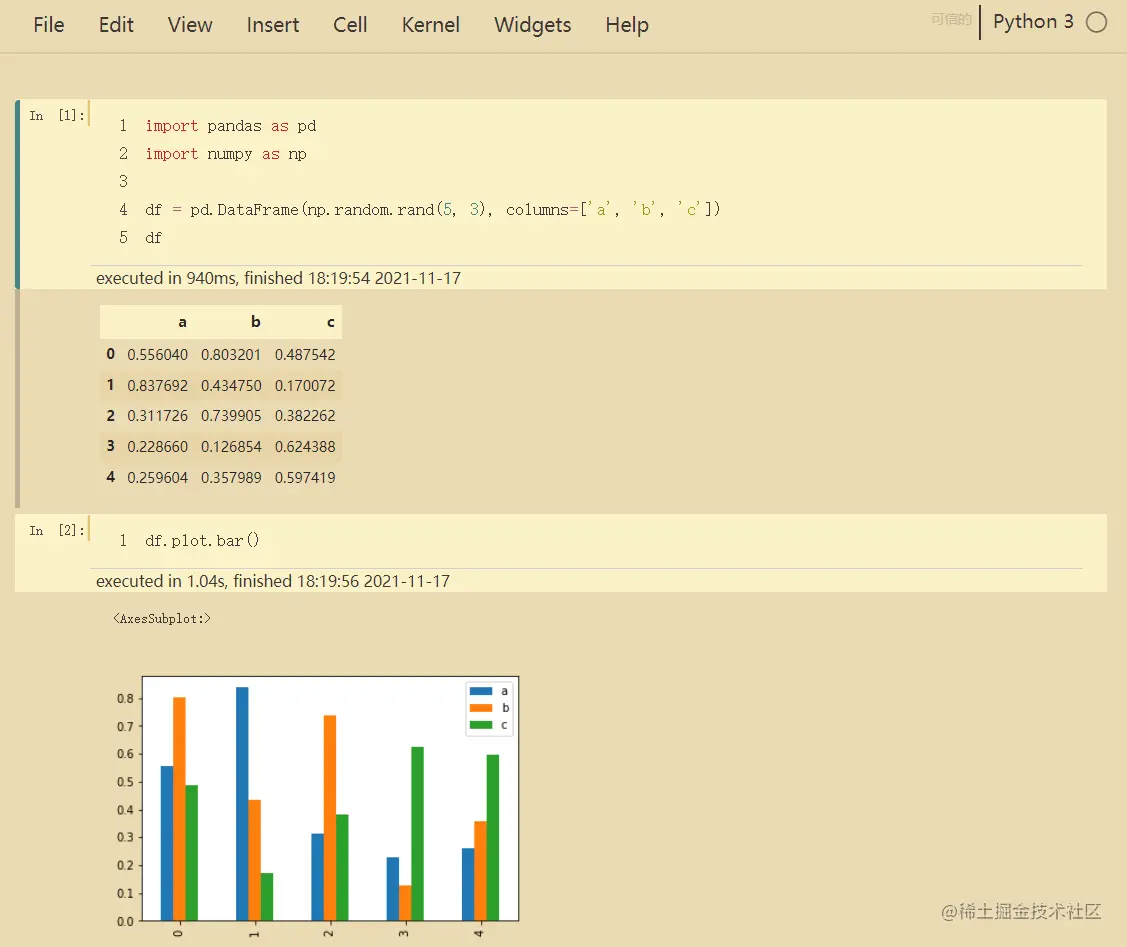Click the green 'c' legend swatch
The height and width of the screenshot is (947, 1127).
[x=481, y=725]
